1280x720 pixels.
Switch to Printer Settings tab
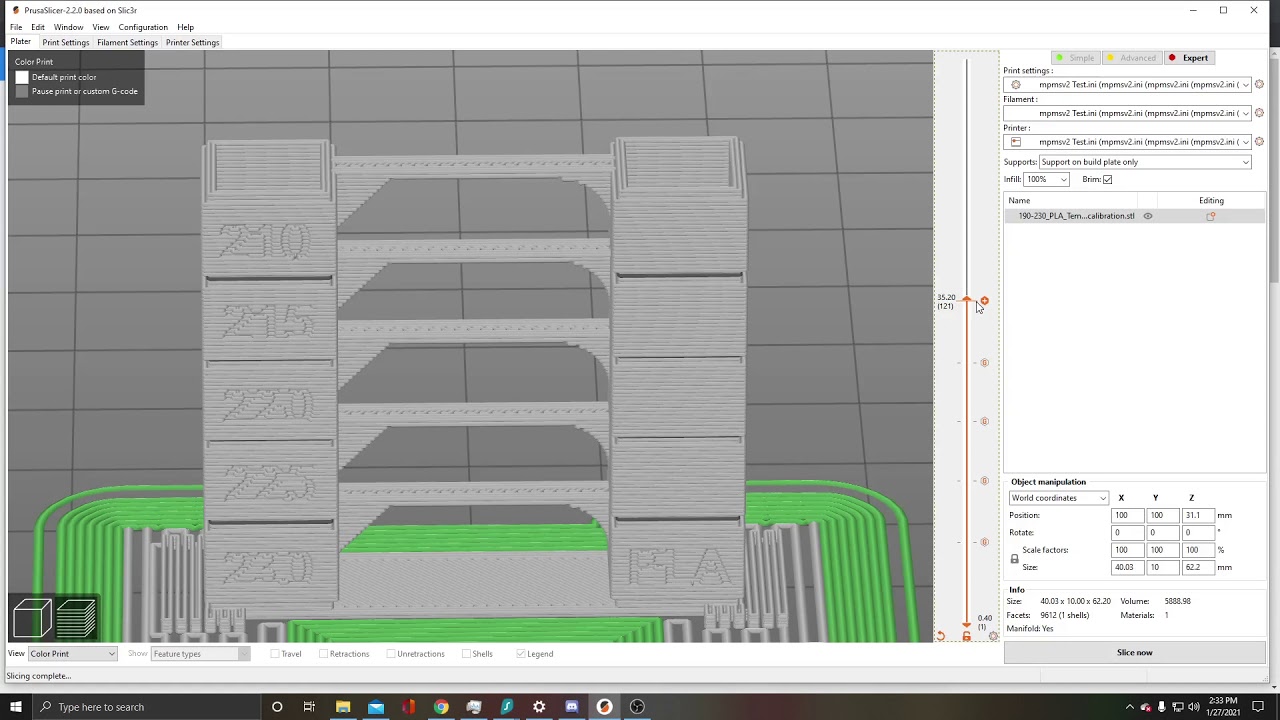(192, 42)
